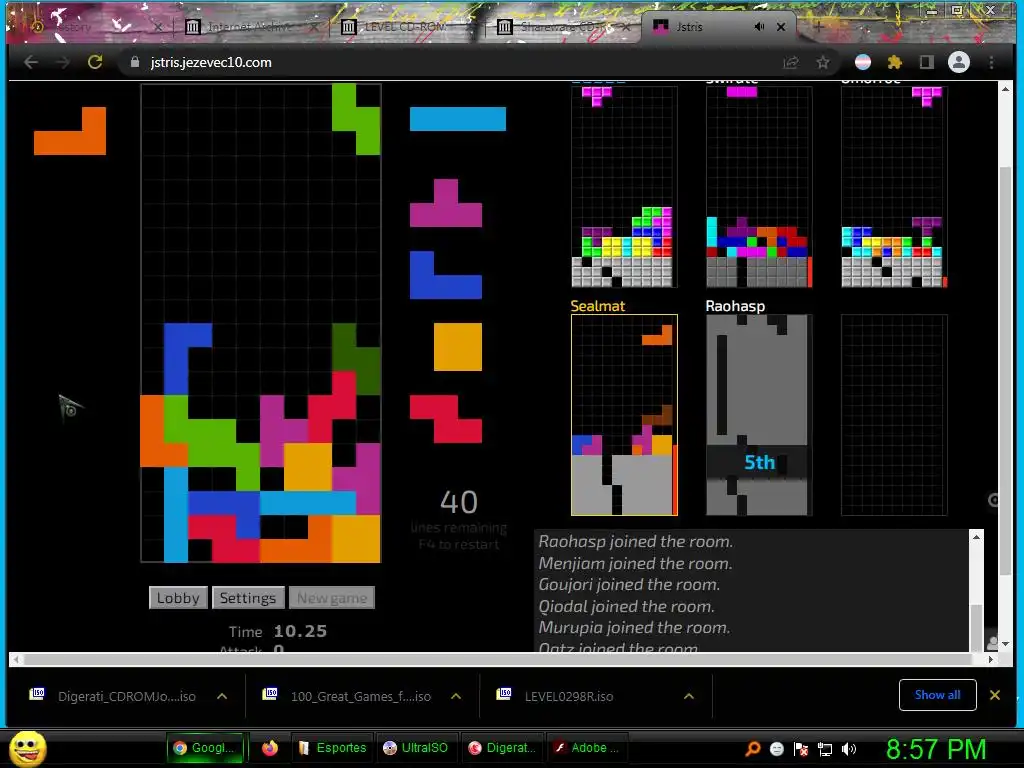Image resolution: width=1024 pixels, height=768 pixels.
Task: Share this page icon in address bar
Action: (791, 62)
